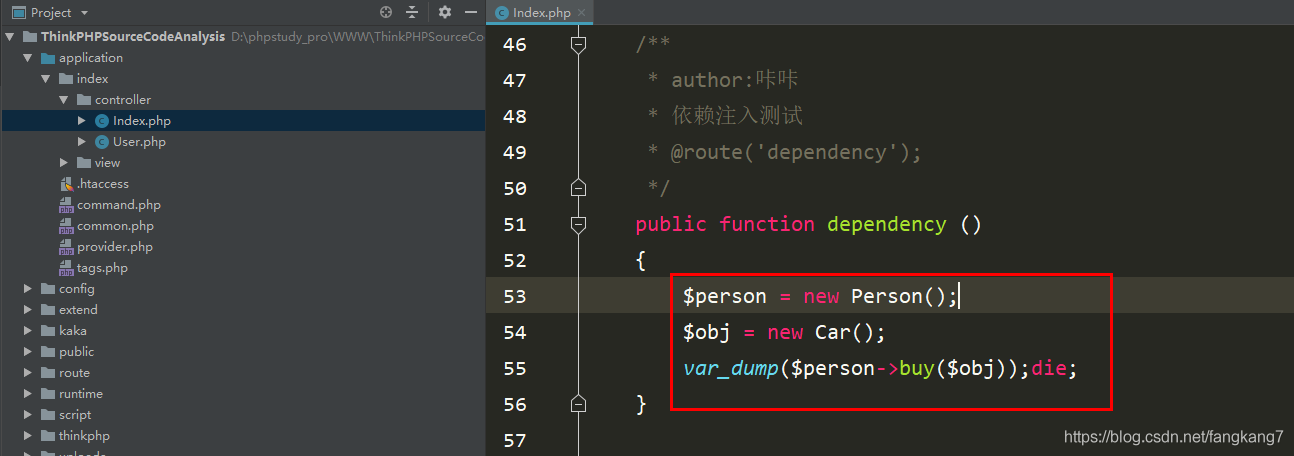Click the application folder icon

pyautogui.click(x=48, y=58)
